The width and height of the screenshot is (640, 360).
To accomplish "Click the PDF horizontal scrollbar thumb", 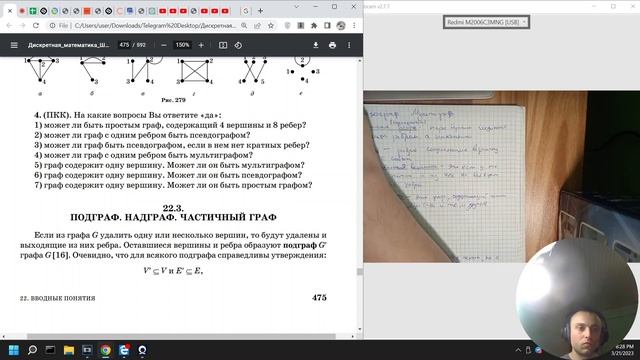I will point(181,336).
